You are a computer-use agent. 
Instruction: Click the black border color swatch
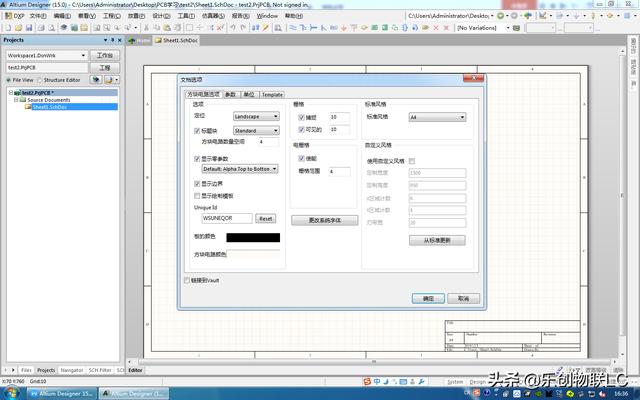[253, 238]
